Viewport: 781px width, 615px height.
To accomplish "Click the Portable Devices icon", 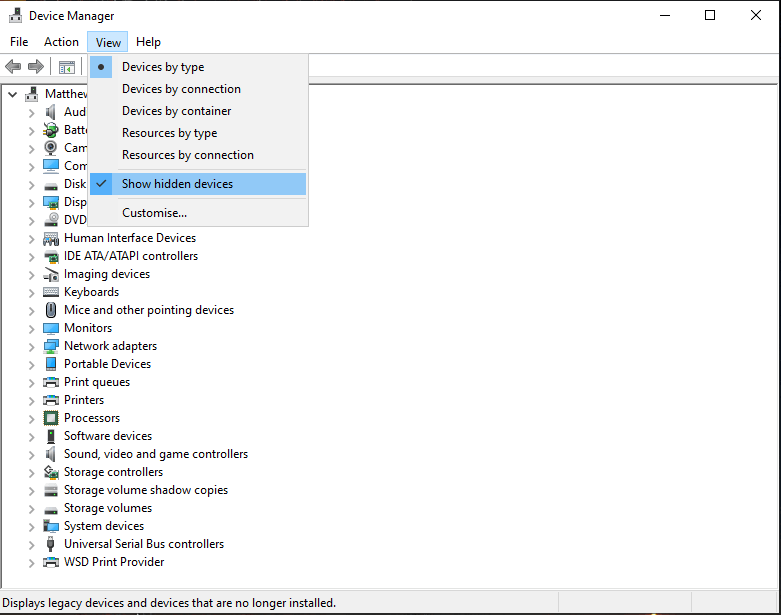I will coord(51,364).
